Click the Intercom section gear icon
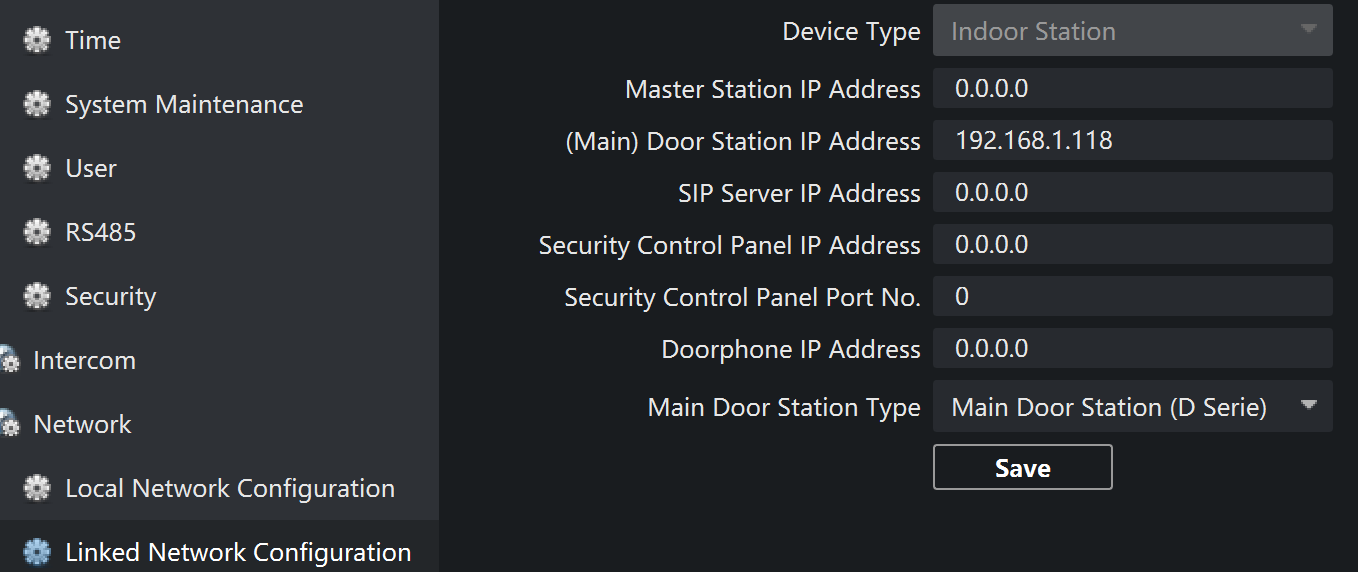 [8, 361]
